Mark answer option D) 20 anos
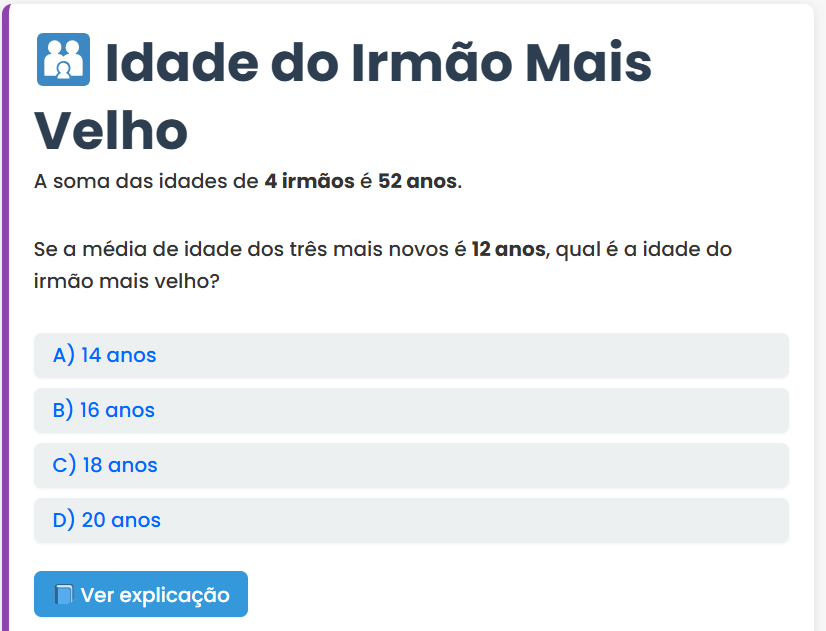This screenshot has height=631, width=826. tap(411, 520)
